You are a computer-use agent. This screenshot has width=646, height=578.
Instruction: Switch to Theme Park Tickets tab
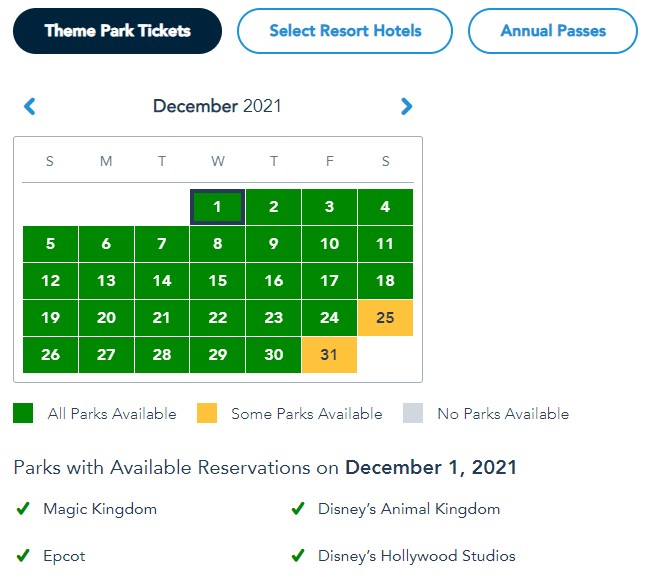[x=117, y=31]
